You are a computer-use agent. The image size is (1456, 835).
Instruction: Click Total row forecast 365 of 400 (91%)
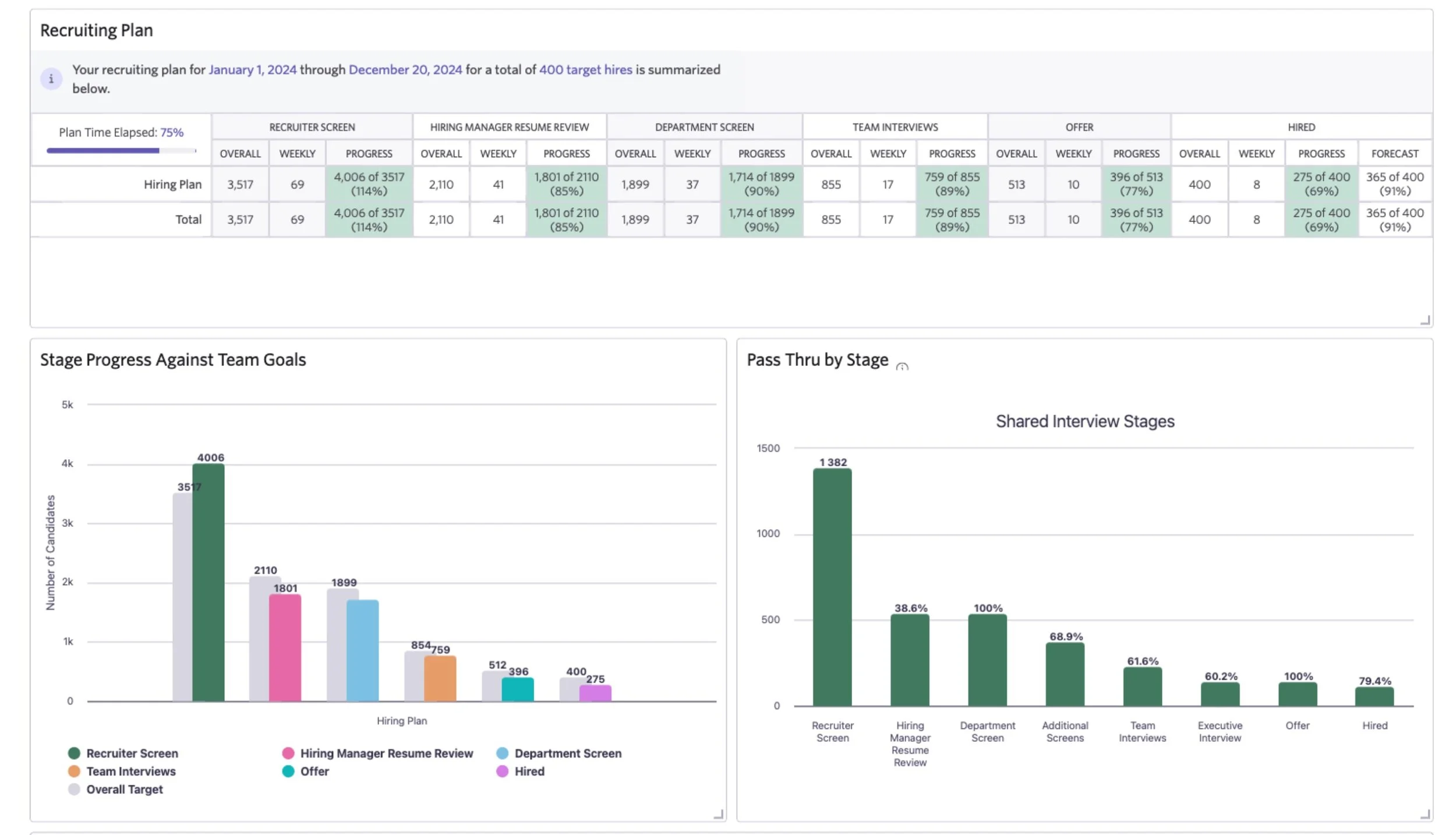(1395, 220)
